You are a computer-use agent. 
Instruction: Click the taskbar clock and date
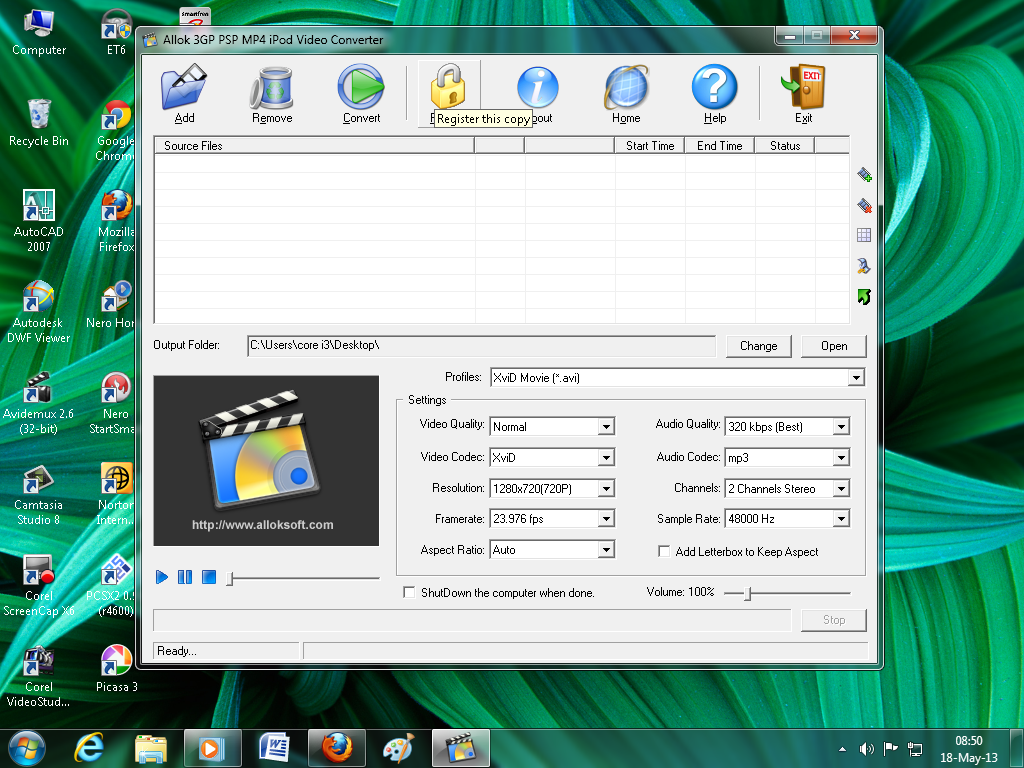tap(968, 748)
